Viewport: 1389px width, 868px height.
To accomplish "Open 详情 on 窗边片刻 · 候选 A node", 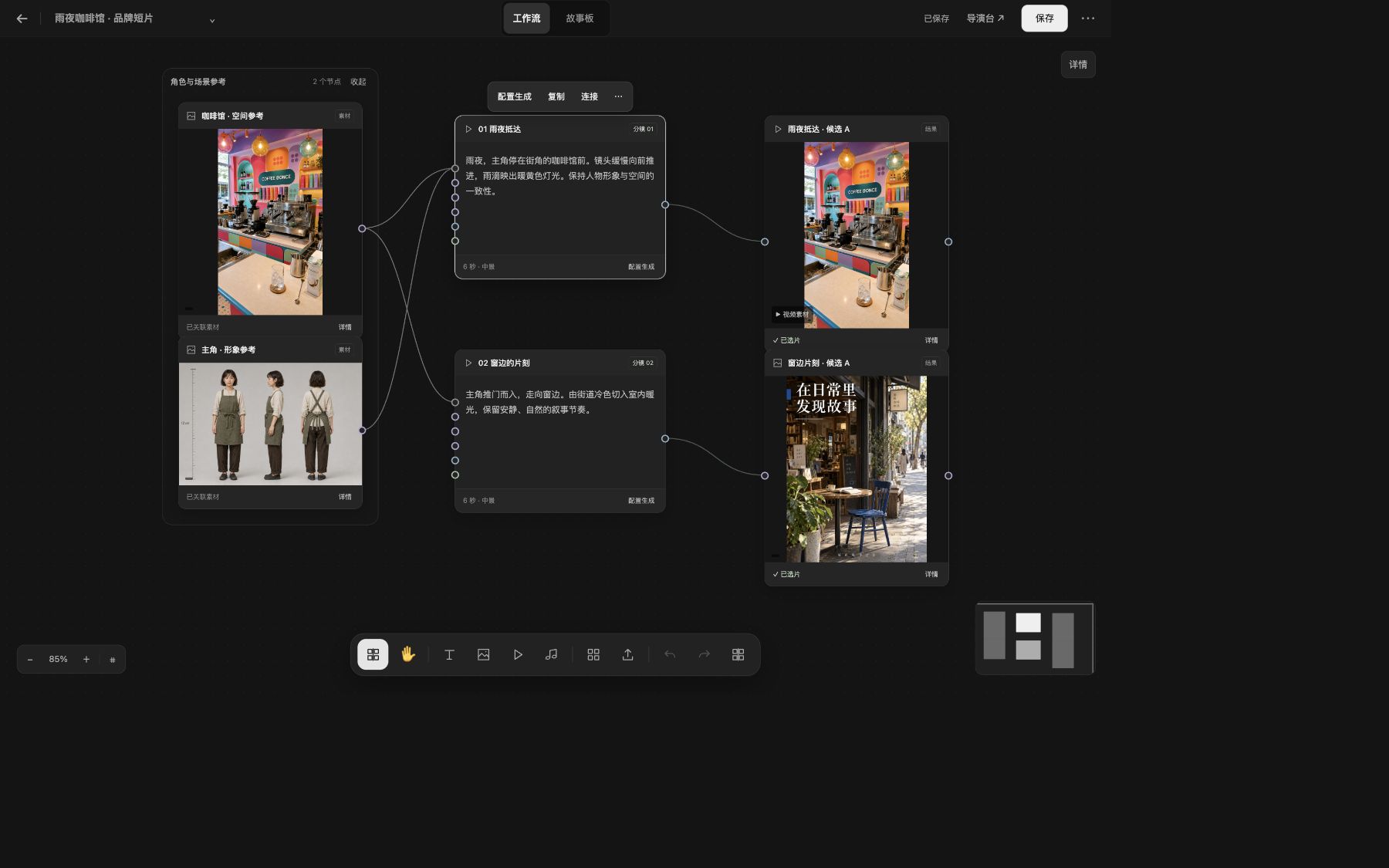I will point(931,574).
